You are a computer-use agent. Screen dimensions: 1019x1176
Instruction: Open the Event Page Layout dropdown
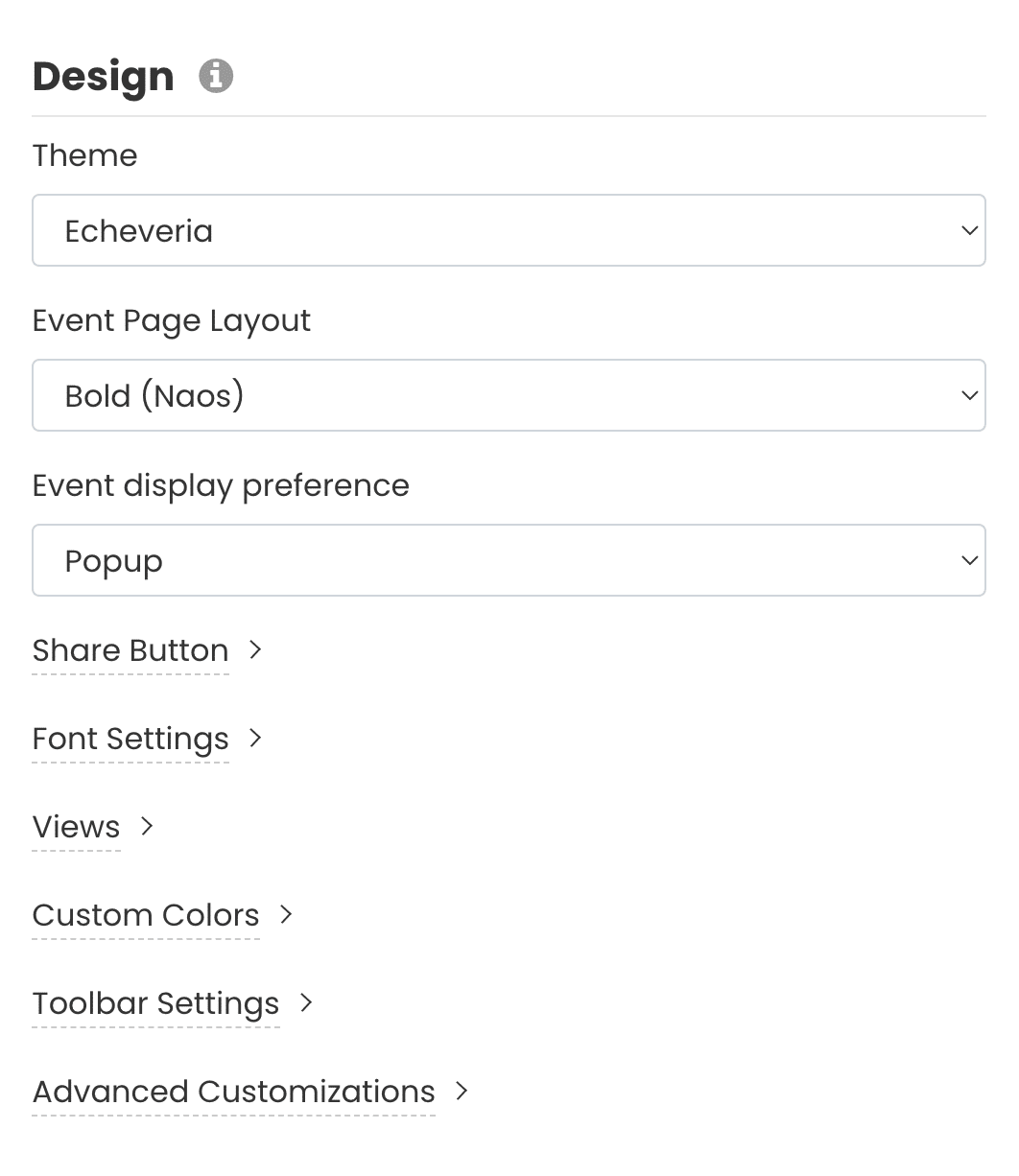tap(509, 395)
